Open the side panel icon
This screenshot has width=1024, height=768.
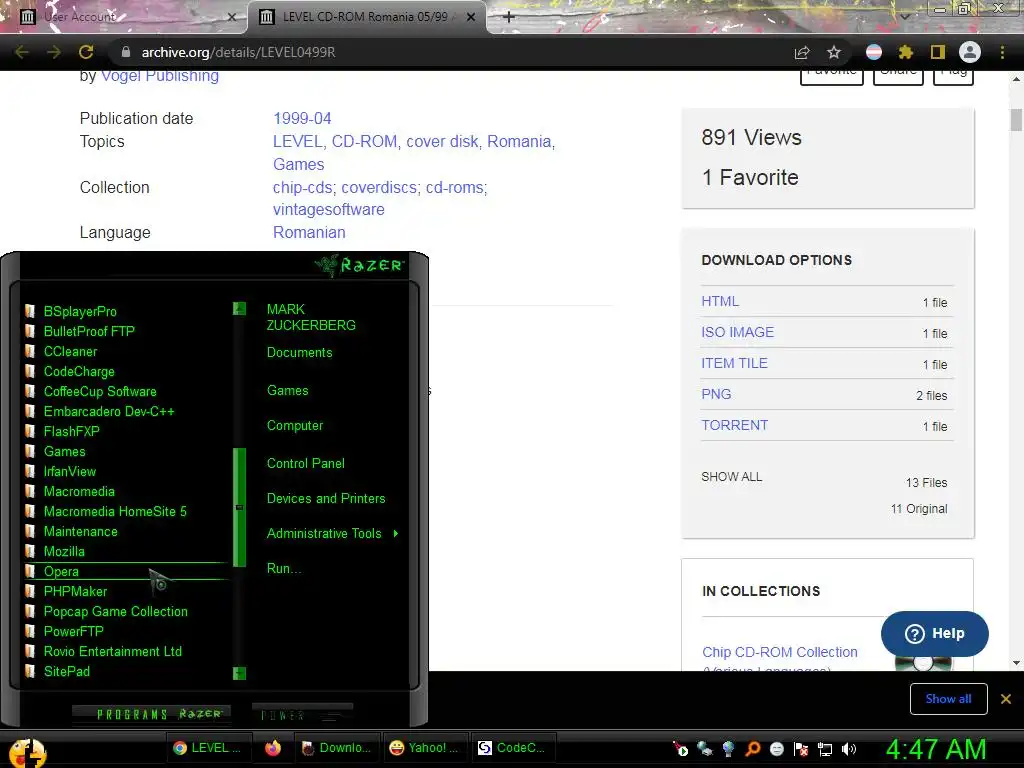click(x=938, y=52)
